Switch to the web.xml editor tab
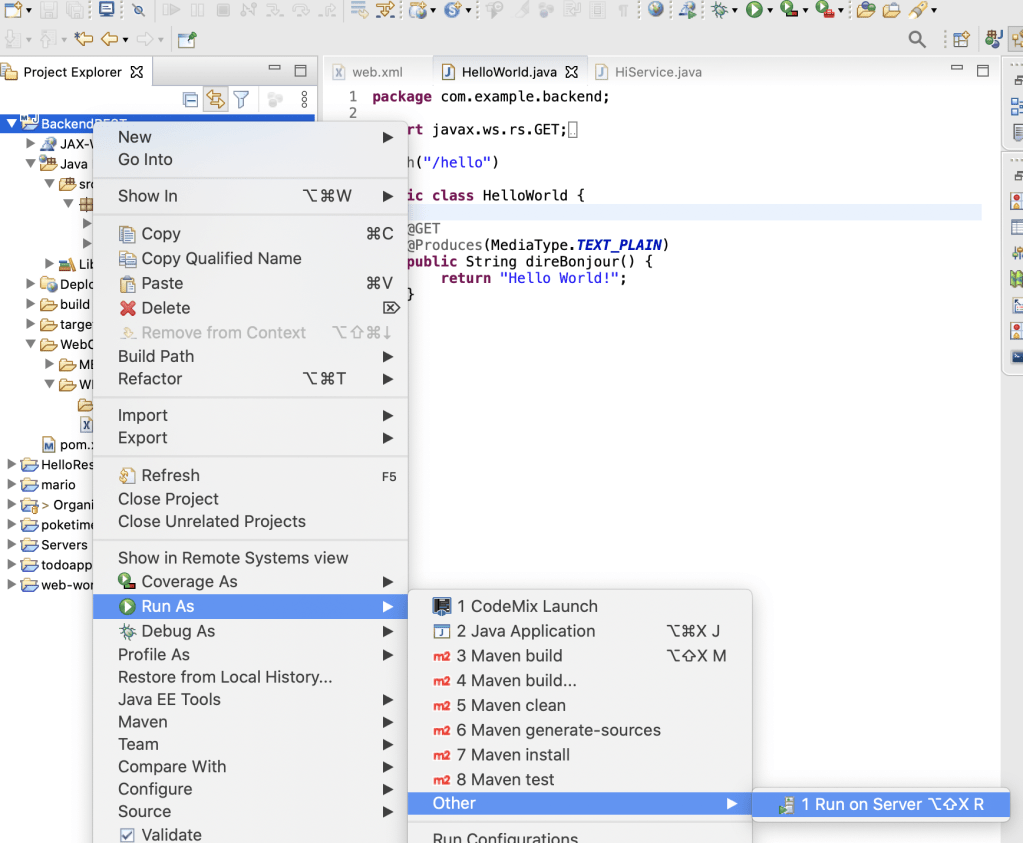Viewport: 1023px width, 843px height. (376, 72)
